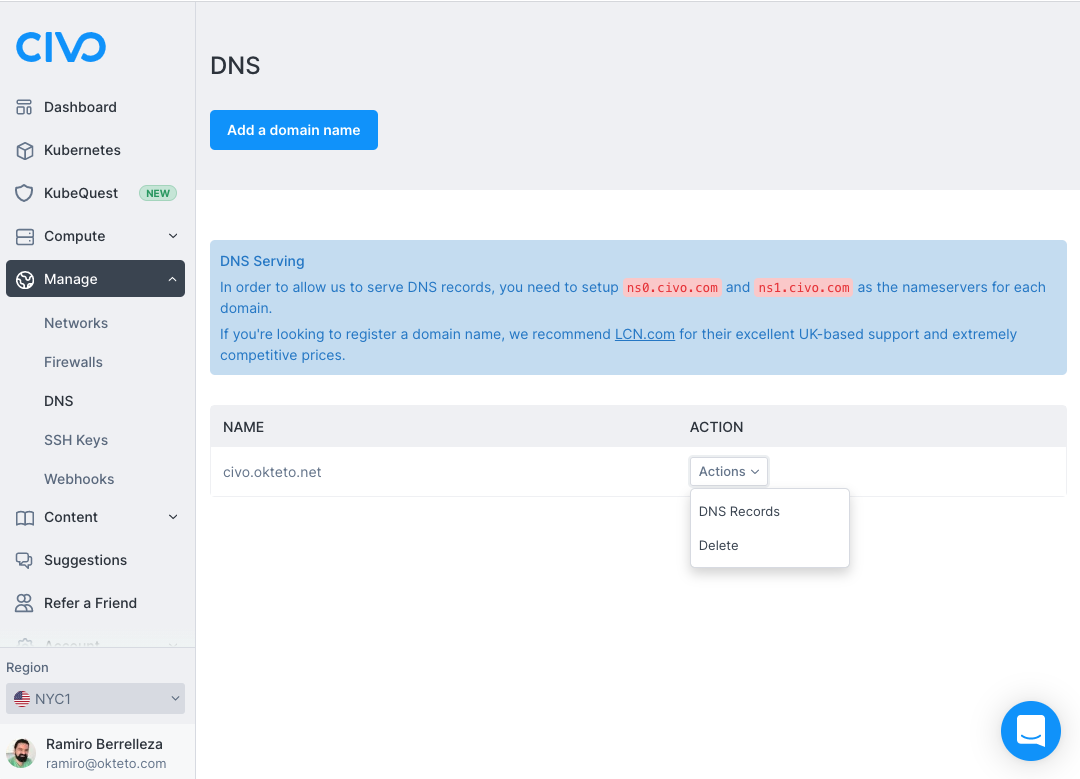Select DNS Records from the Actions menu

pos(739,511)
